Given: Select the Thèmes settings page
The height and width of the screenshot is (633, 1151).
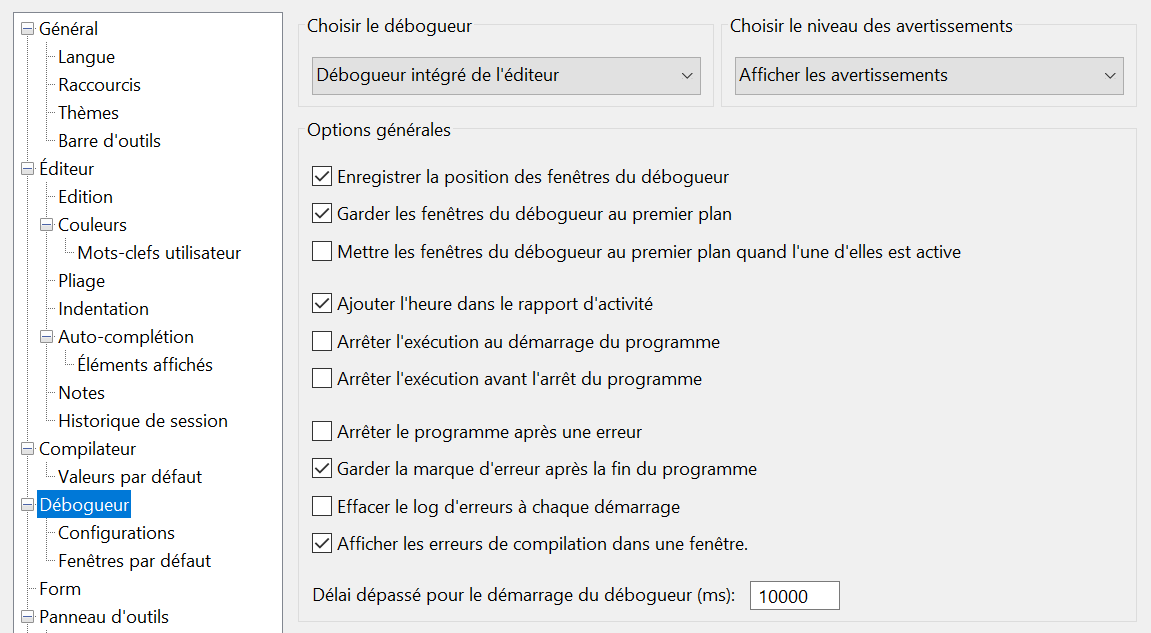Looking at the screenshot, I should tap(88, 113).
